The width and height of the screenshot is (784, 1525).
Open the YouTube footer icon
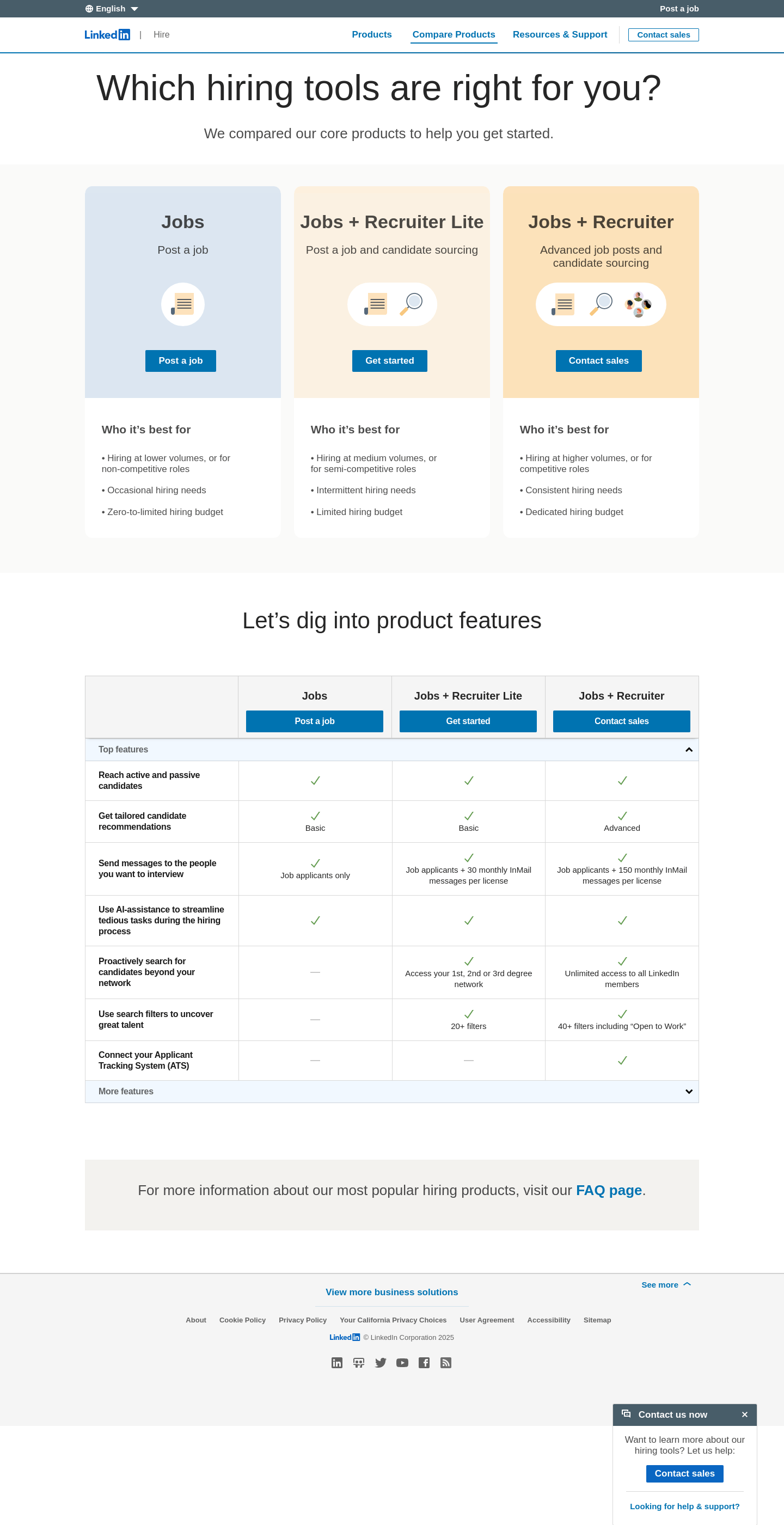pyautogui.click(x=402, y=1363)
